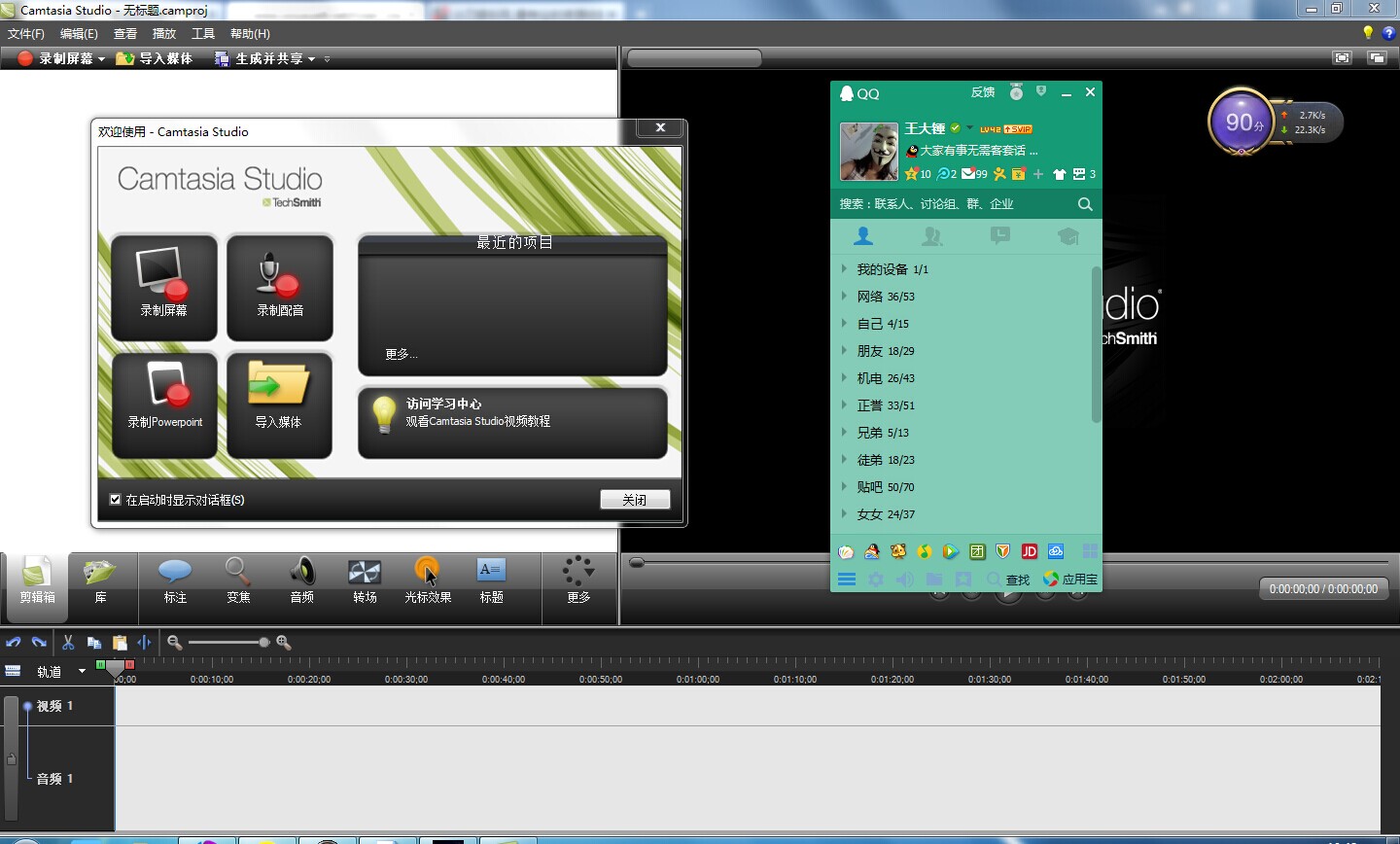Expand the 贴吧 50/70 group in QQ
Viewport: 1400px width, 844px height.
click(844, 487)
